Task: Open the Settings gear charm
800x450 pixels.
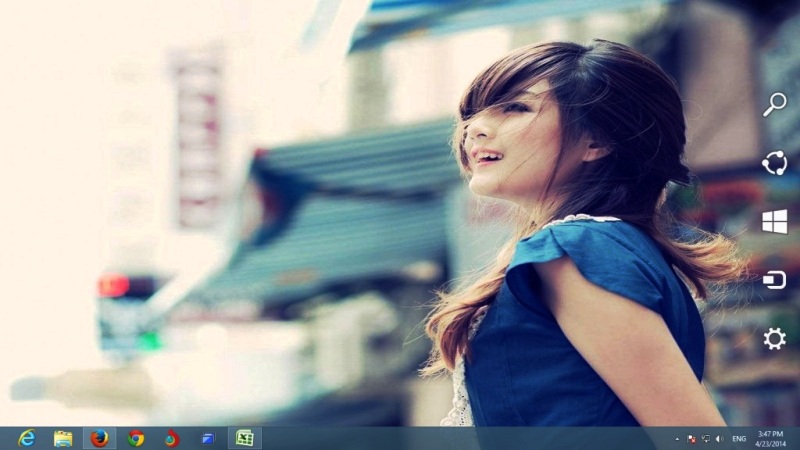Action: click(x=774, y=339)
